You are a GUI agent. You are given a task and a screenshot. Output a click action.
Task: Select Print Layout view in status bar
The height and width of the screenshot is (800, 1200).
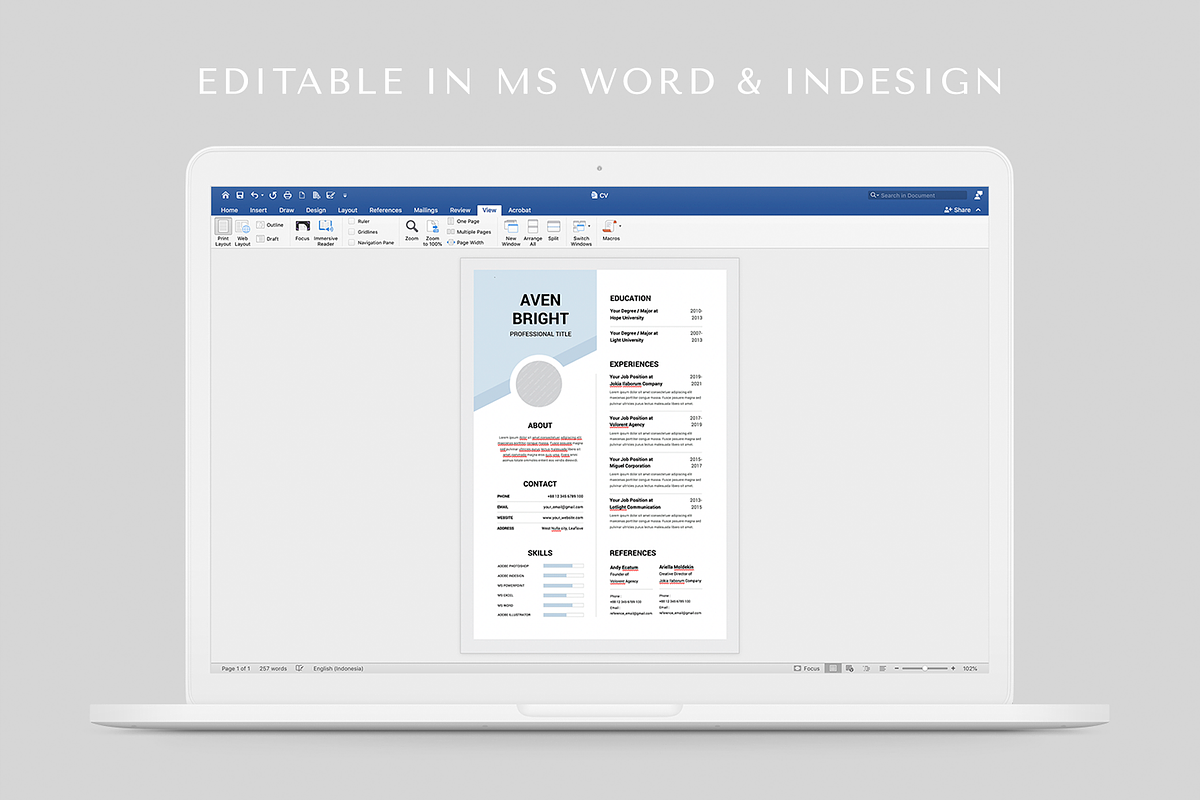point(833,668)
